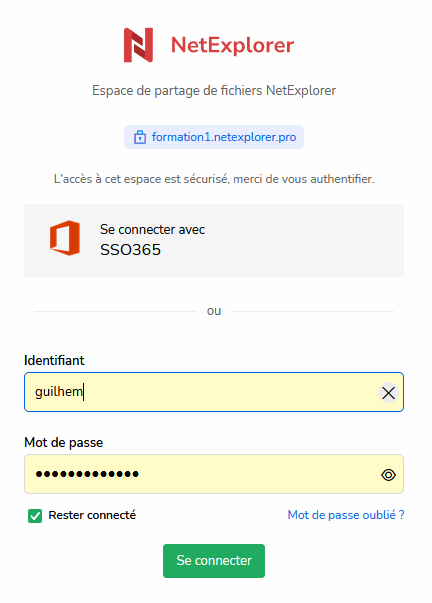
Task: Click the Office 365 orange logo
Action: pyautogui.click(x=65, y=238)
